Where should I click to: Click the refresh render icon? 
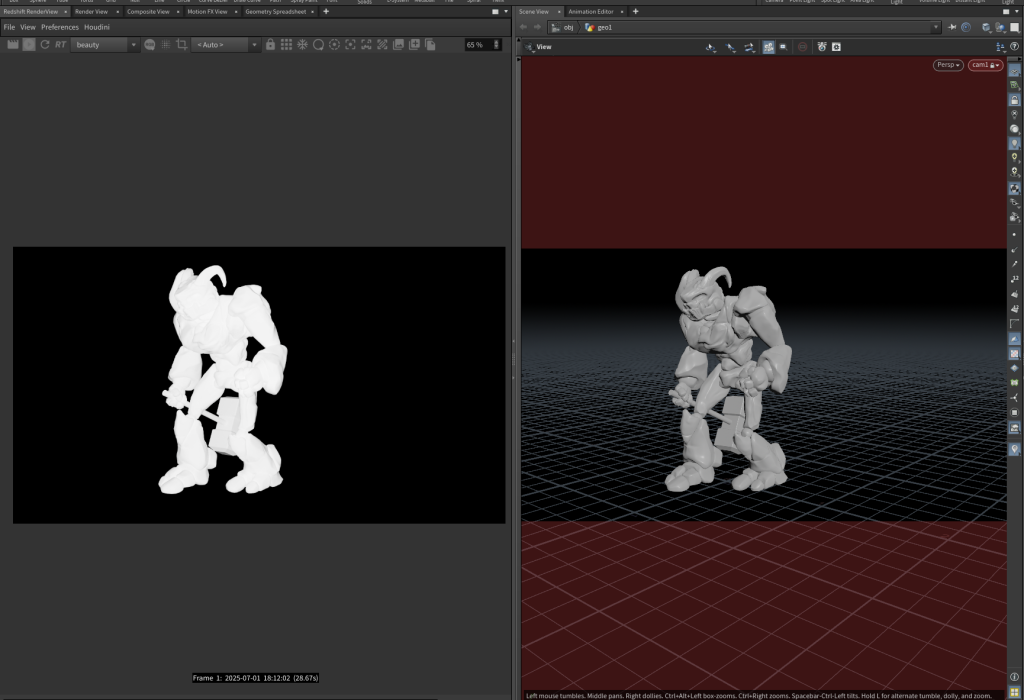click(45, 45)
